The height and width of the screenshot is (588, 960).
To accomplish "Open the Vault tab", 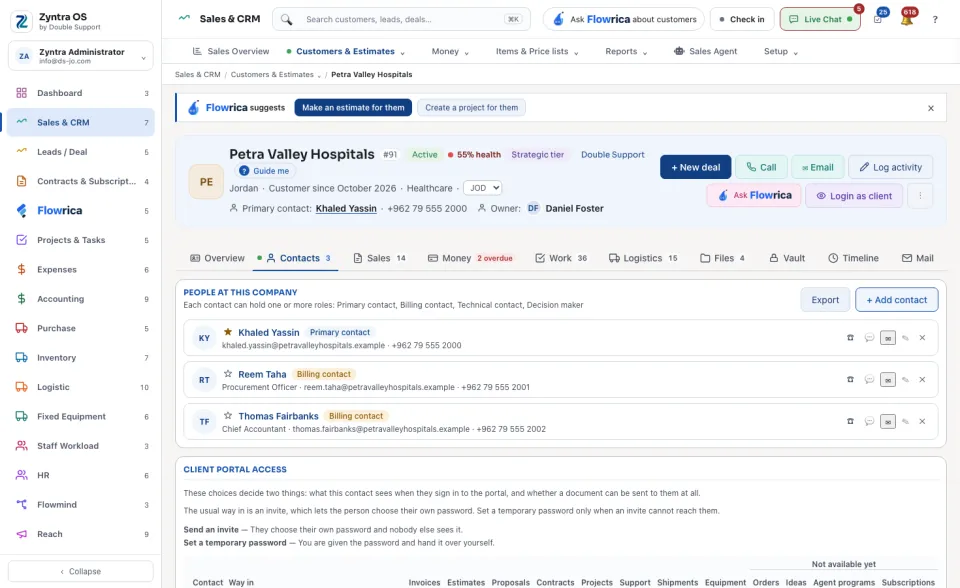I will pyautogui.click(x=787, y=258).
